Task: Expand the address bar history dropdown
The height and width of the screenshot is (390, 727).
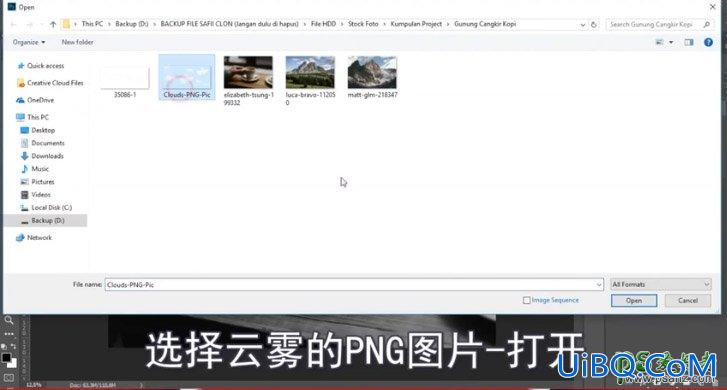Action: click(582, 25)
